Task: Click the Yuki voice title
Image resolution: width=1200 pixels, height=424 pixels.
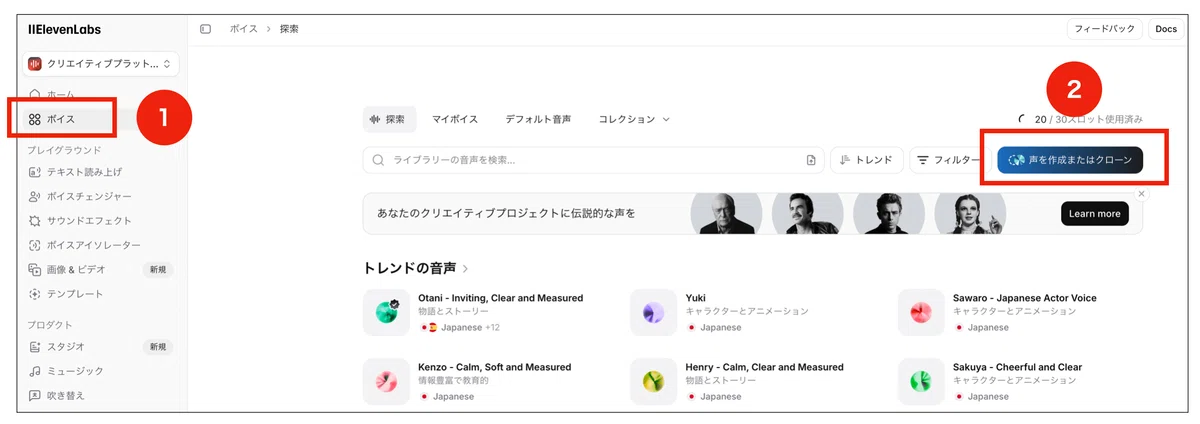Action: click(696, 298)
